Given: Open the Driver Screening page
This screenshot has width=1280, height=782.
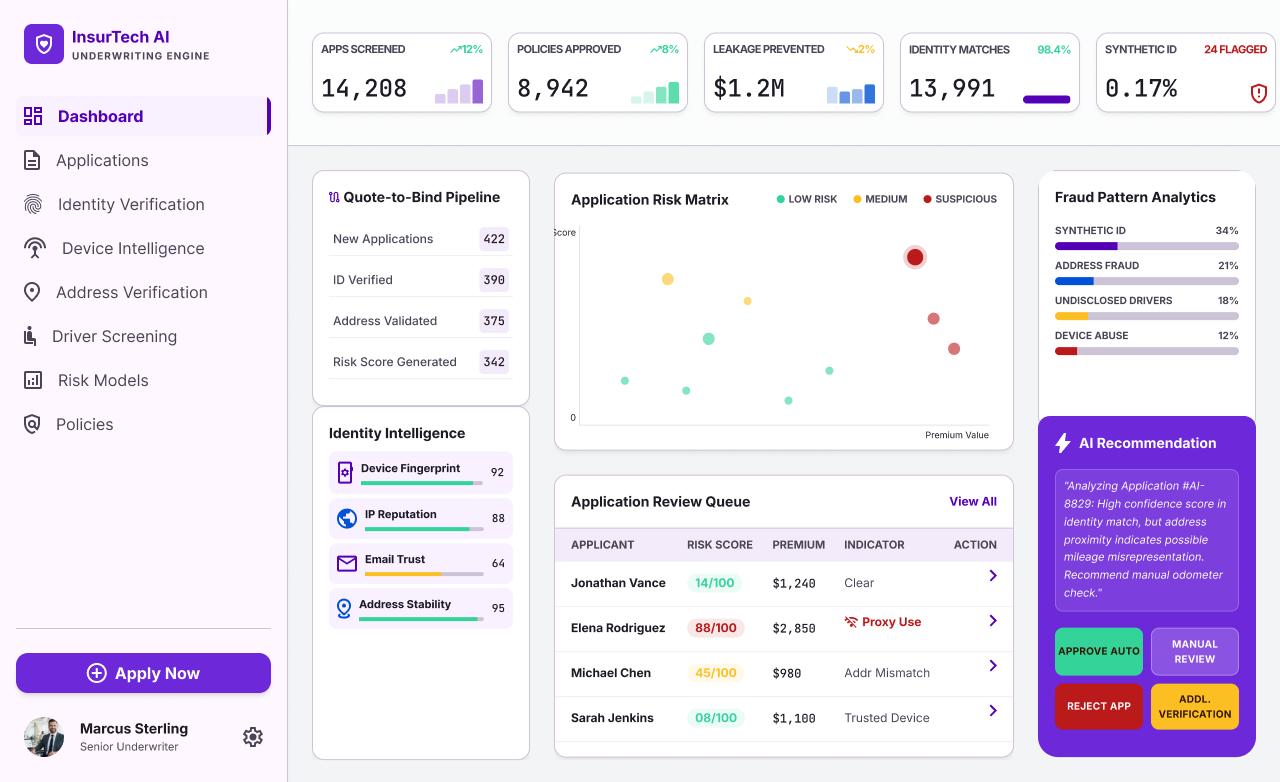Looking at the screenshot, I should (143, 336).
